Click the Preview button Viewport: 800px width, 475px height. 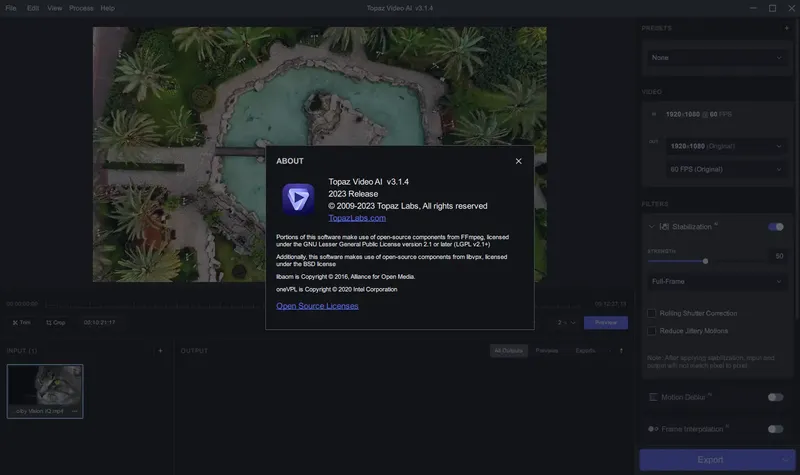606,322
